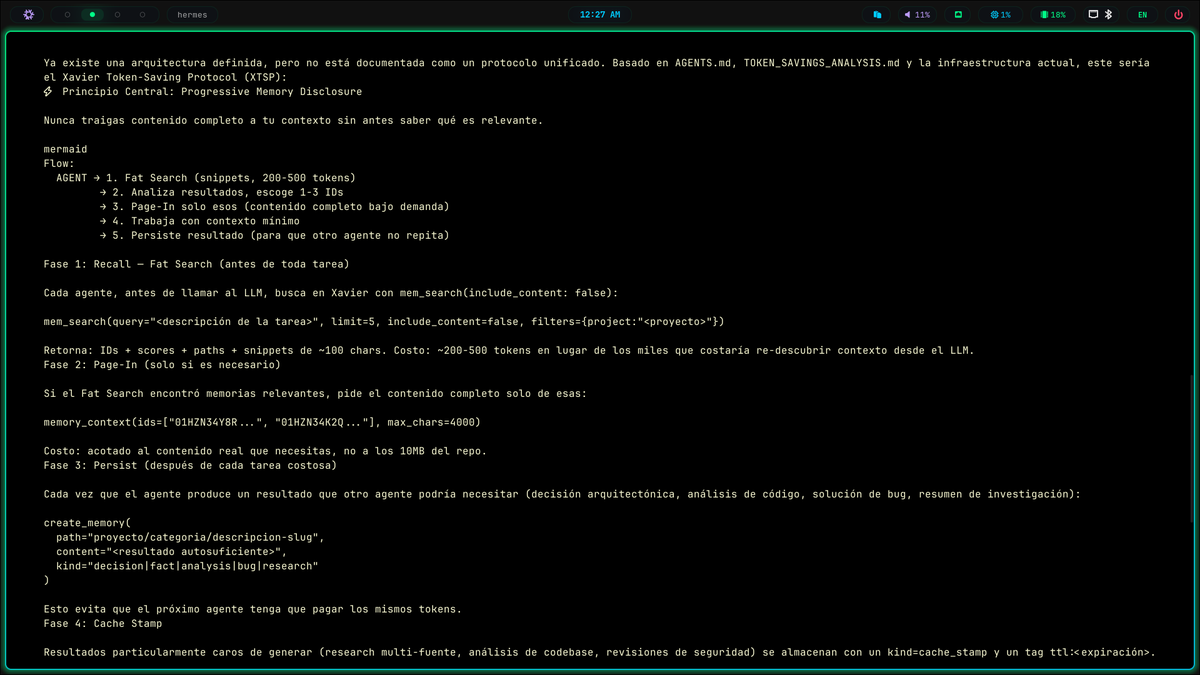Click the text 'el Xavier Token-Saving Protocol (XTSP):'

point(165,77)
